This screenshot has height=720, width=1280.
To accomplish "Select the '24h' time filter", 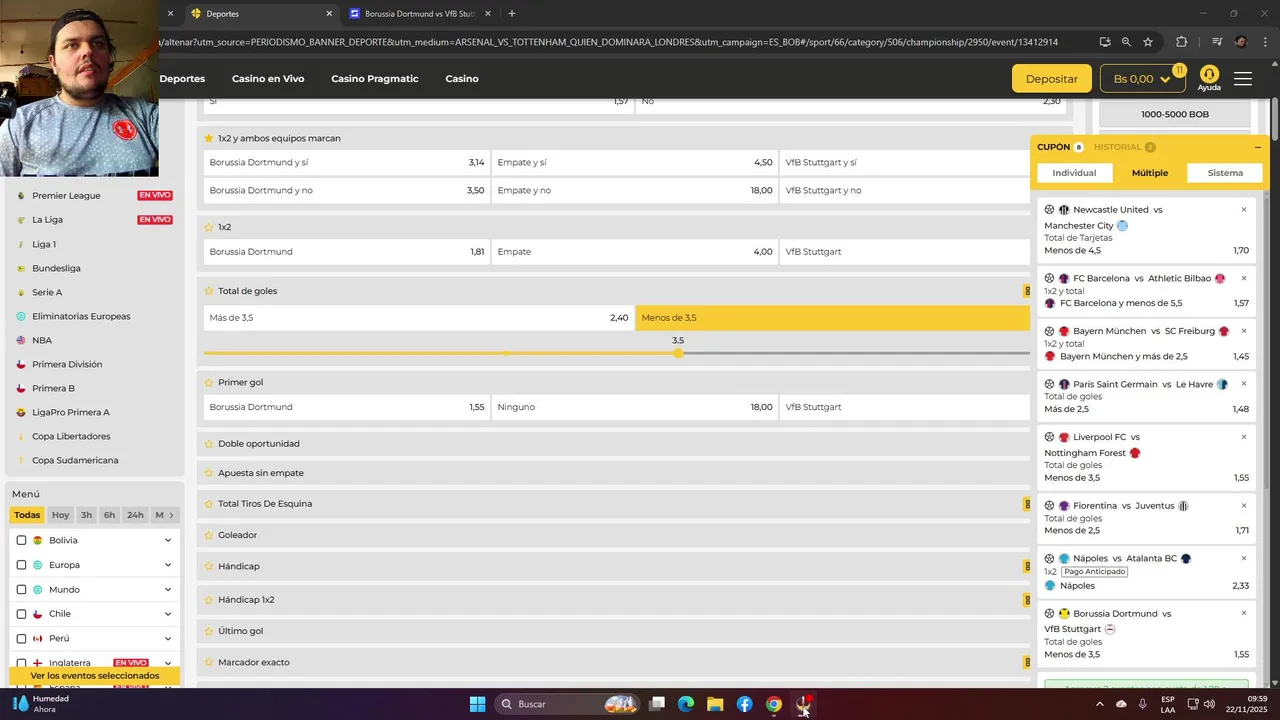I will pyautogui.click(x=135, y=515).
